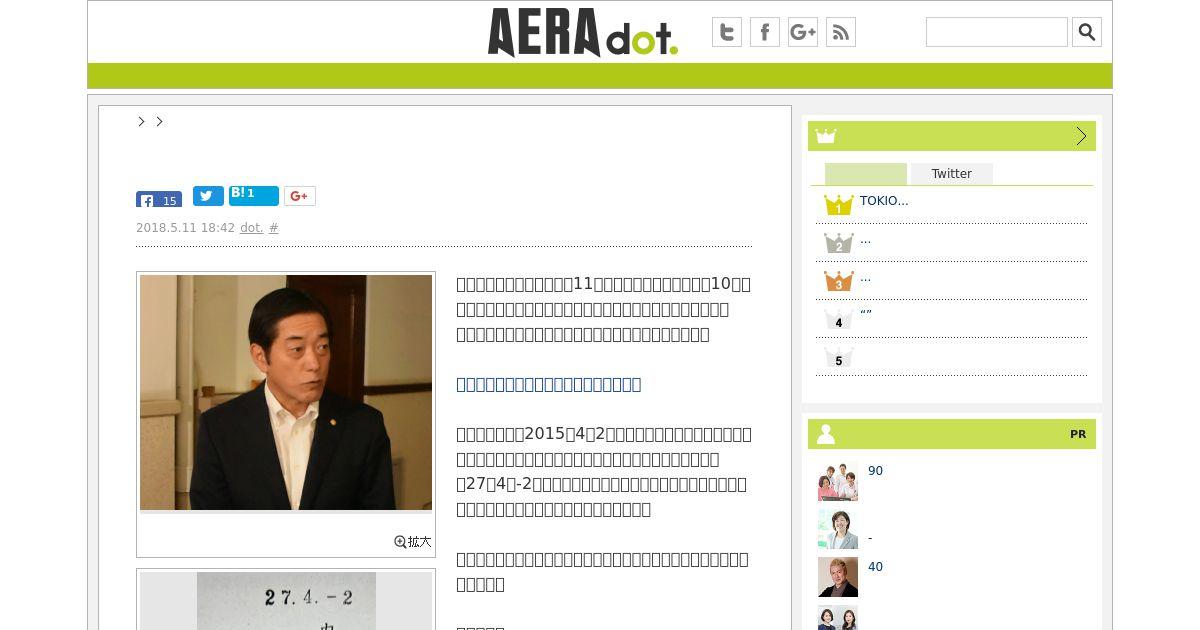1200x630 pixels.
Task: Open the rank 2 ranking article
Action: (x=865, y=240)
